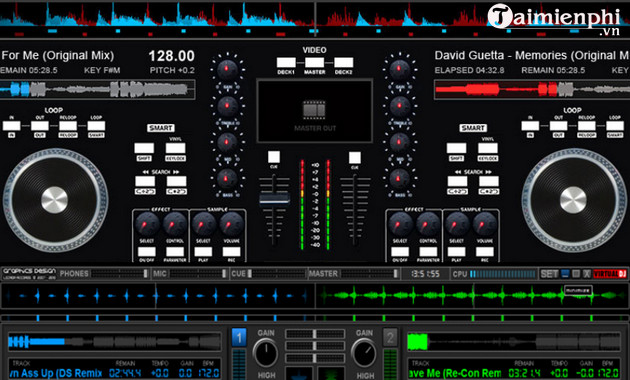Click the left deck SAMPLE VOLUME knob
The image size is (630, 380).
(231, 224)
